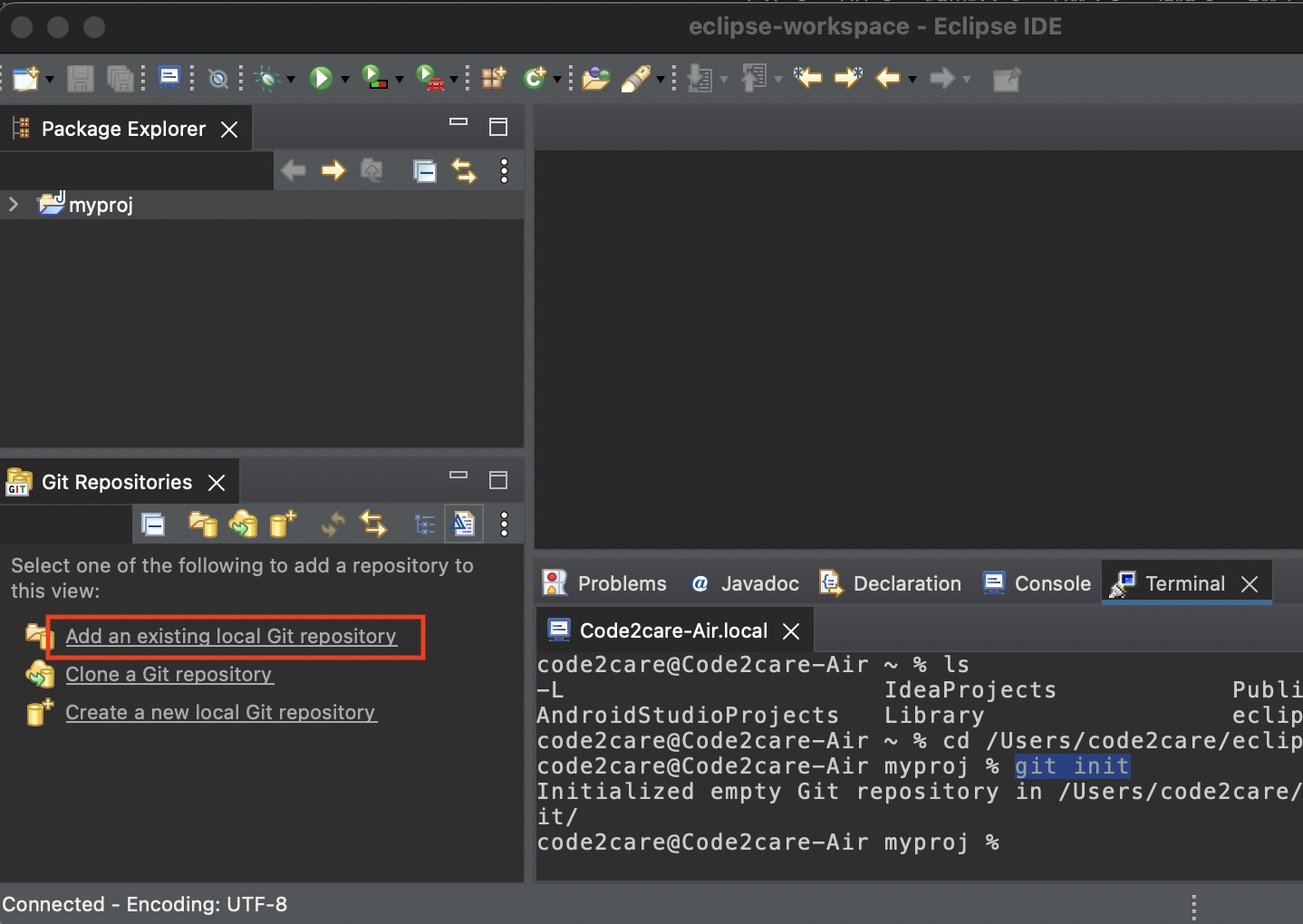Open the Run button dropdown arrow
Image resolution: width=1303 pixels, height=924 pixels.
344,79
